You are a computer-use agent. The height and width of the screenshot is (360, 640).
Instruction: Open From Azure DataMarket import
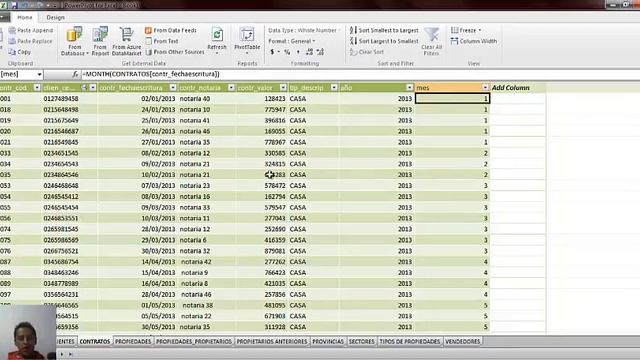(127, 41)
